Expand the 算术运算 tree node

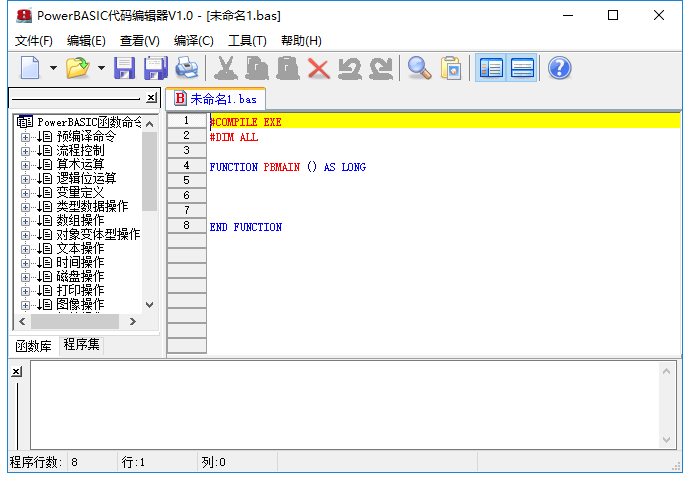click(x=25, y=165)
